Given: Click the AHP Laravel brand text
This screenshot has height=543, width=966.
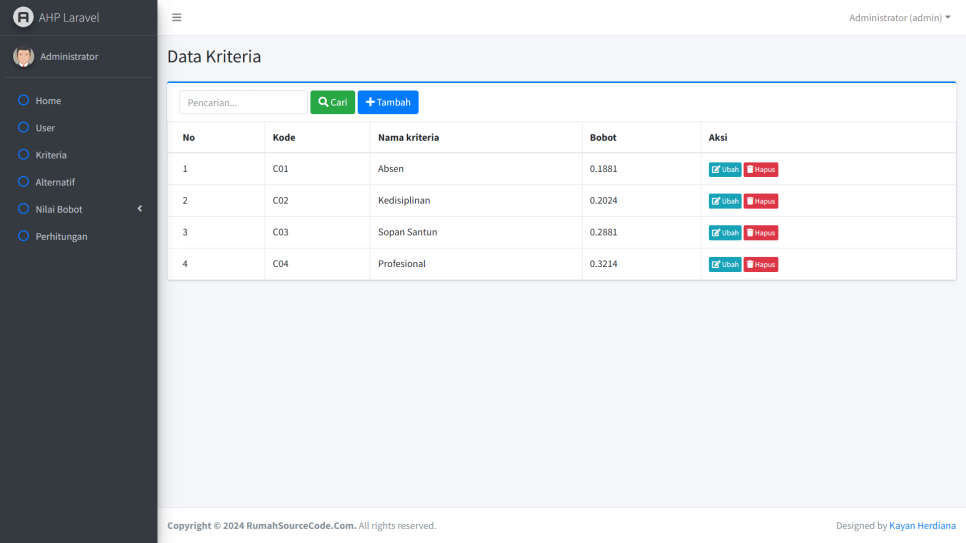Looking at the screenshot, I should pos(69,17).
